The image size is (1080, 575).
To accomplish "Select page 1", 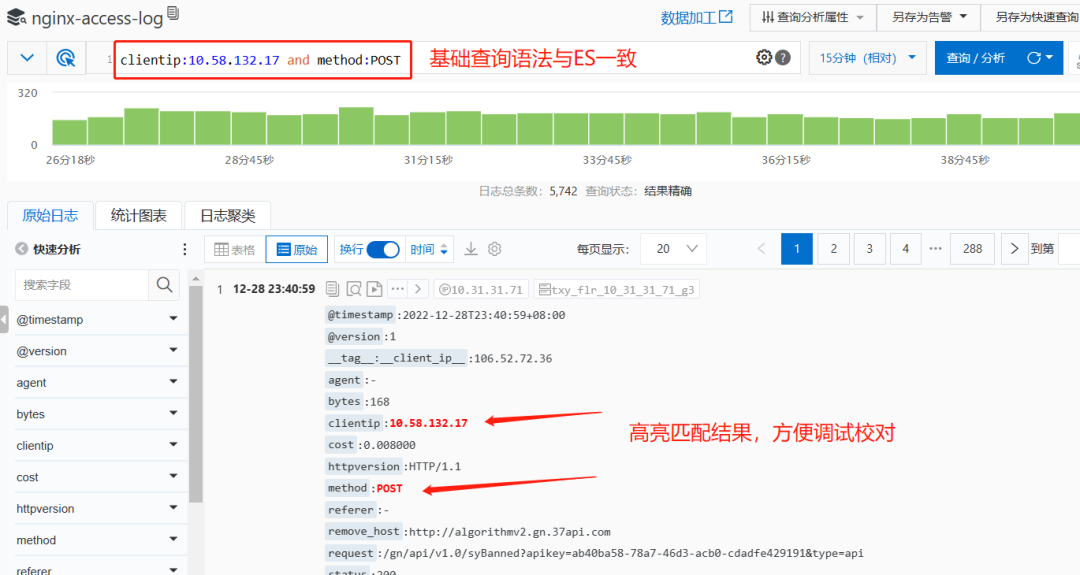I will tap(797, 249).
